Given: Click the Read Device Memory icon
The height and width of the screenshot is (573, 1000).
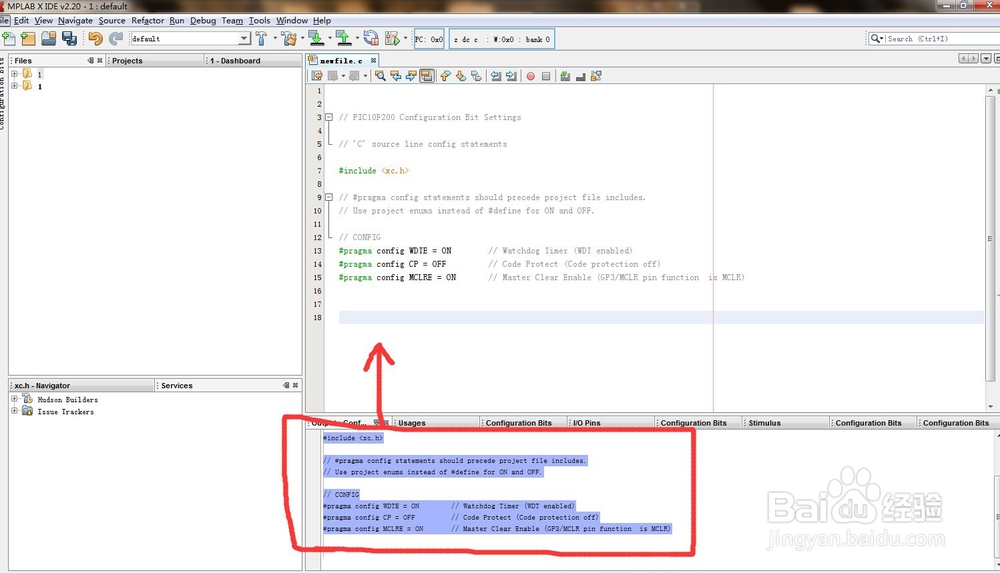Looking at the screenshot, I should click(343, 39).
